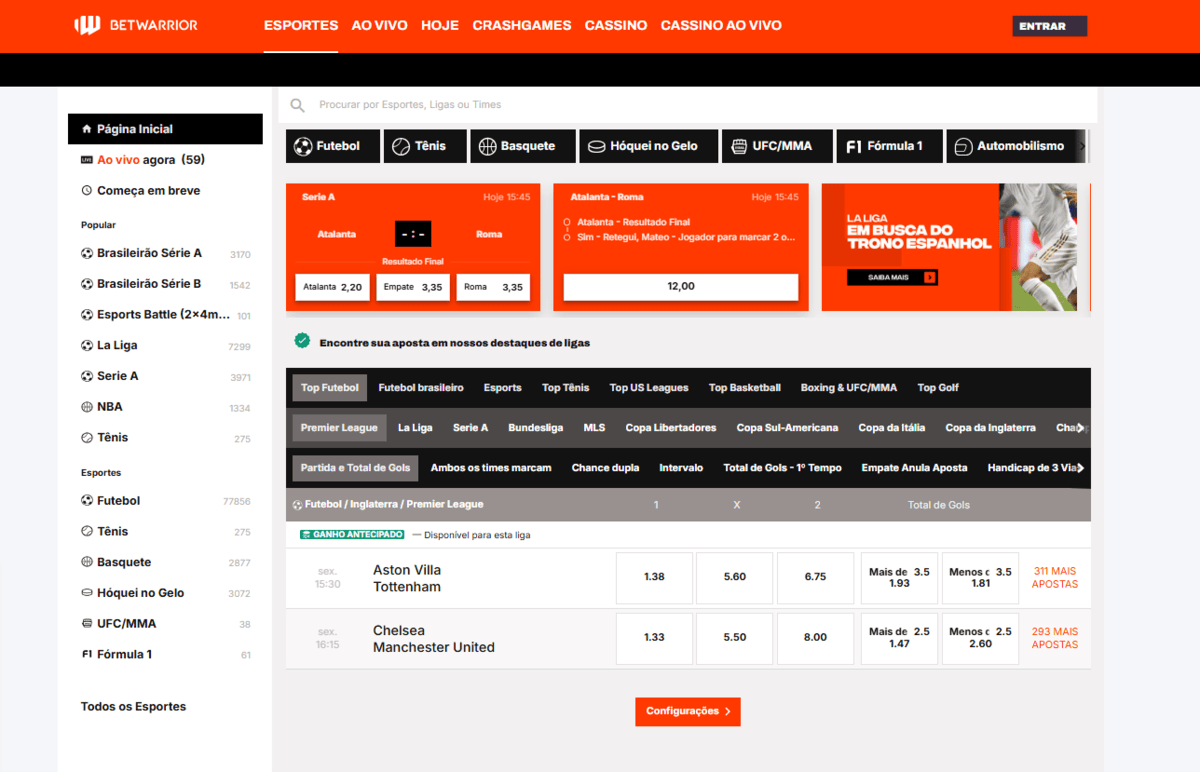
Task: Switch to Futebol brasileiro tab
Action: 421,388
